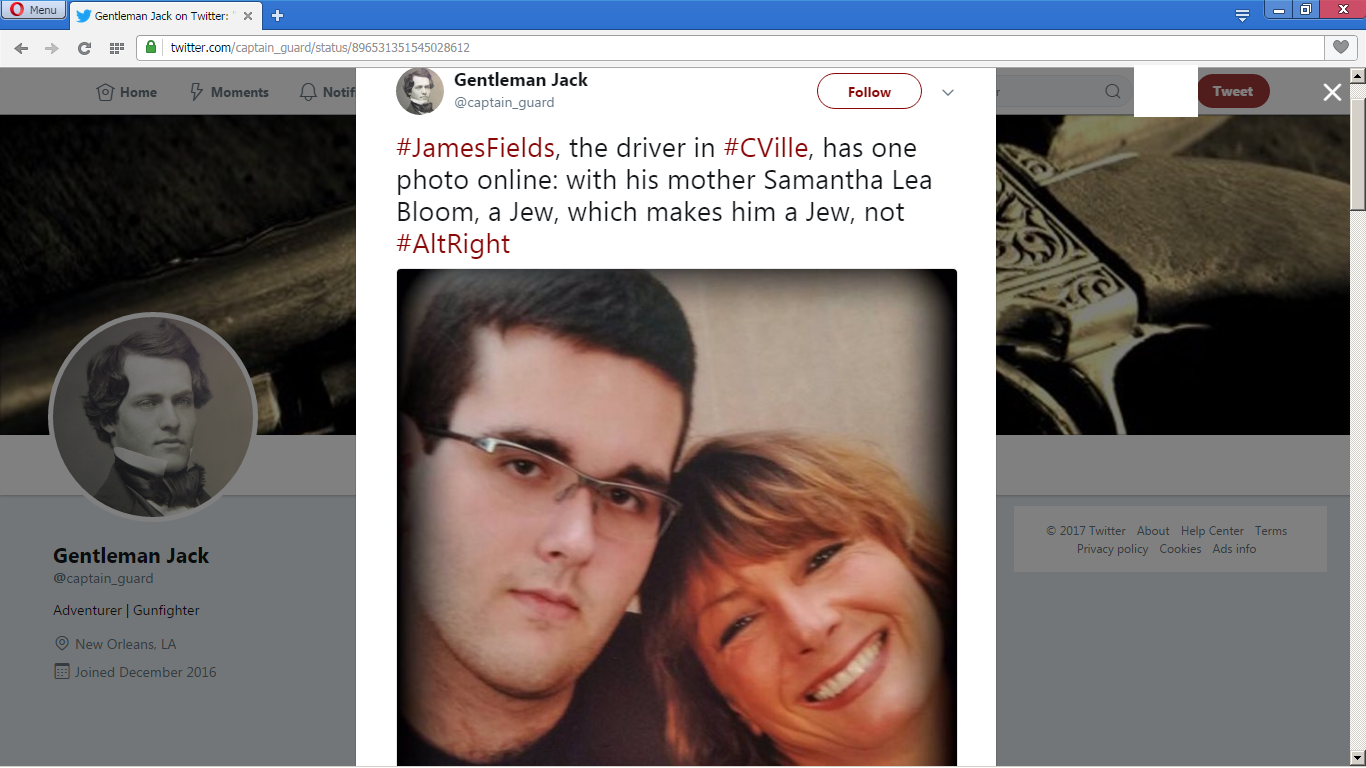Open the Opera tab menu icon

(x=1242, y=15)
